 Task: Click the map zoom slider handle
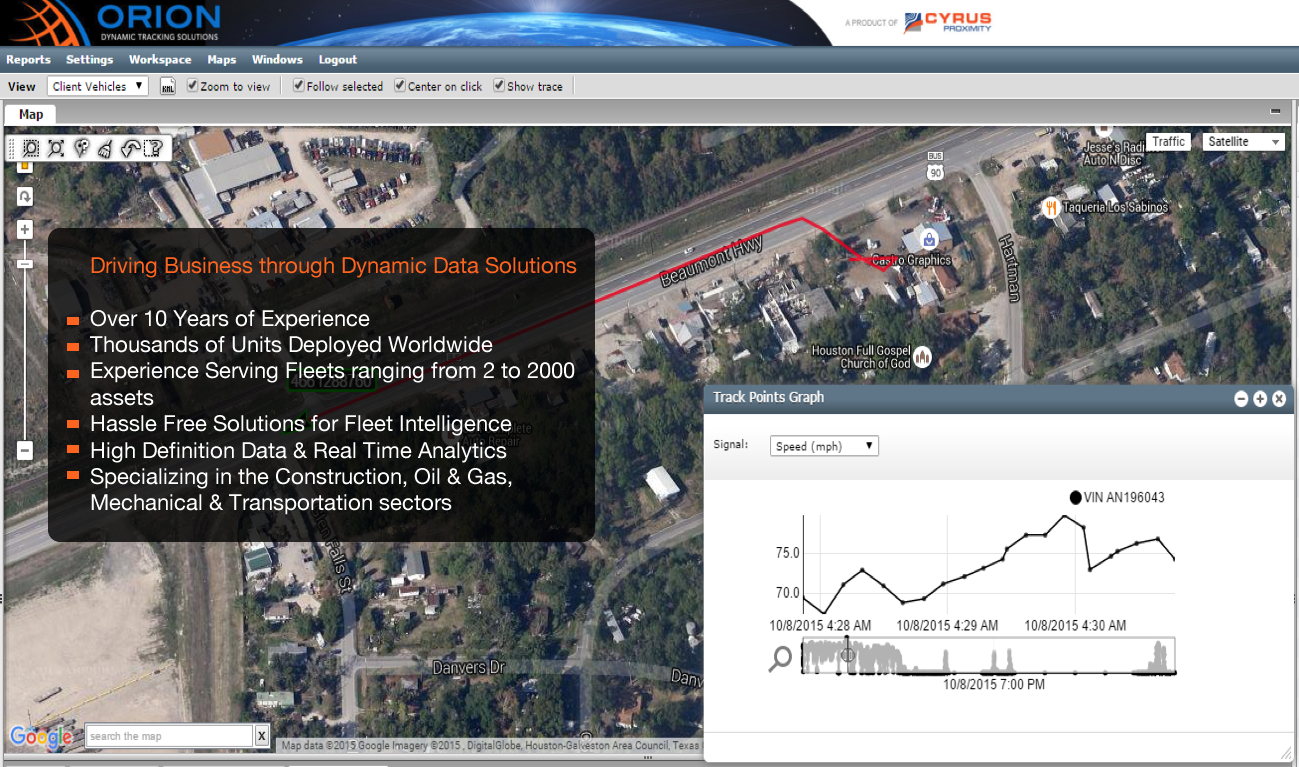pyautogui.click(x=25, y=264)
